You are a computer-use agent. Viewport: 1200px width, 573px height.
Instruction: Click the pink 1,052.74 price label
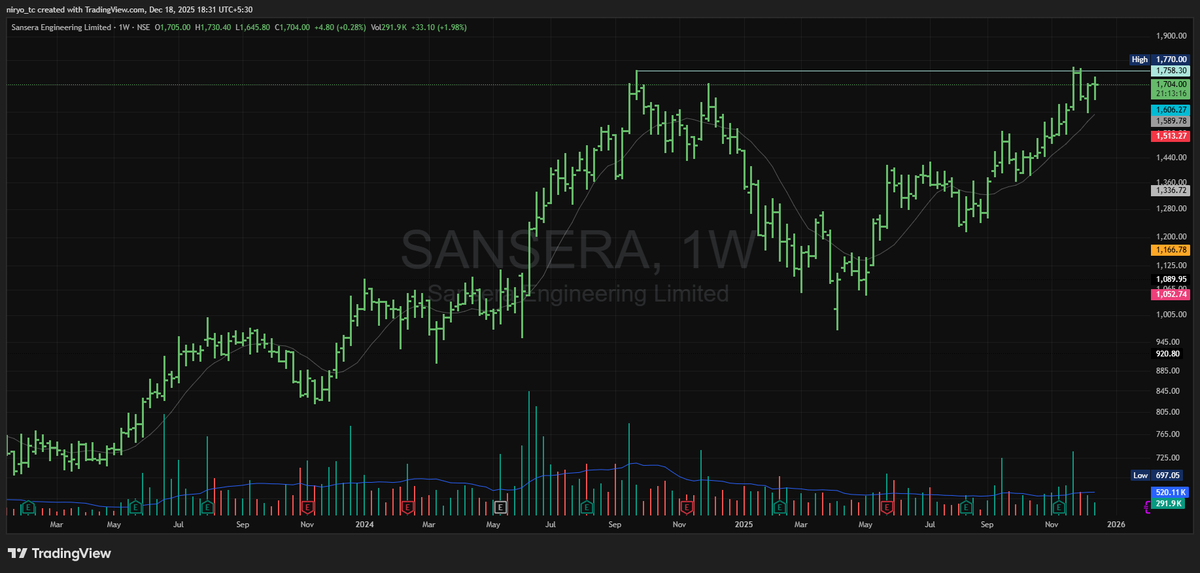tap(1170, 294)
